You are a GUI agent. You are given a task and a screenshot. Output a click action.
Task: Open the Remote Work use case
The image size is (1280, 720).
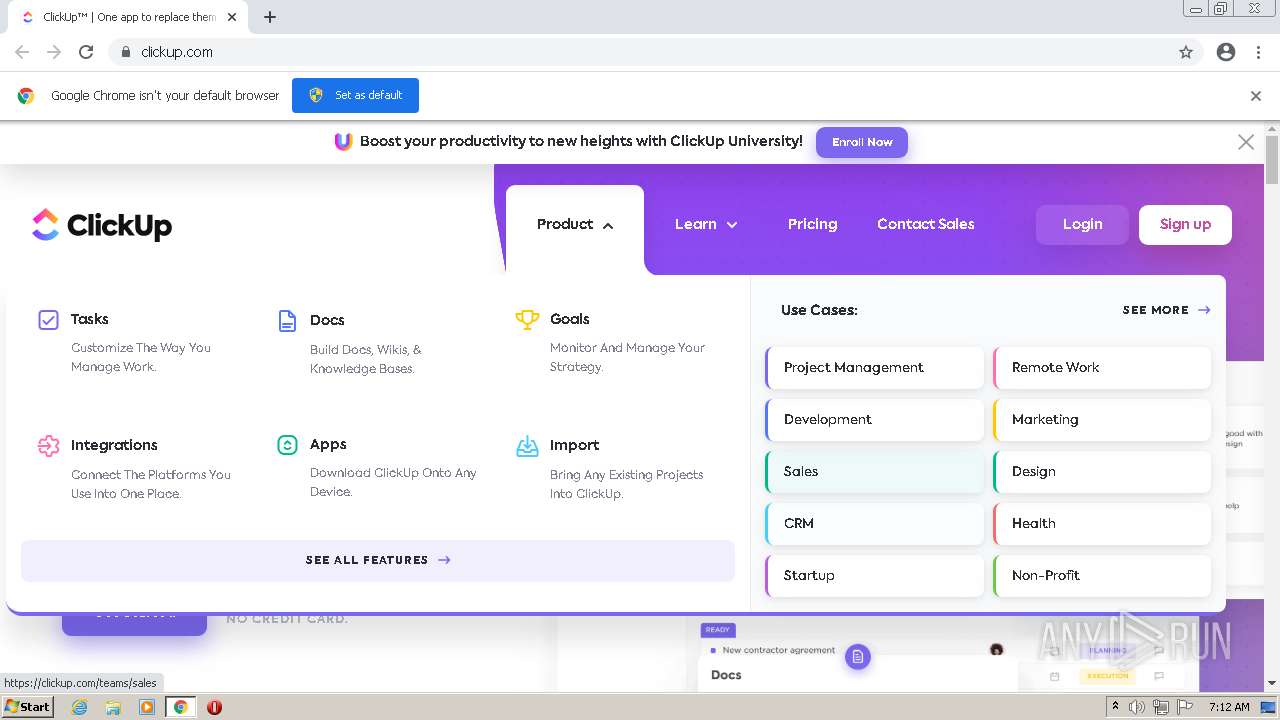click(x=1102, y=368)
